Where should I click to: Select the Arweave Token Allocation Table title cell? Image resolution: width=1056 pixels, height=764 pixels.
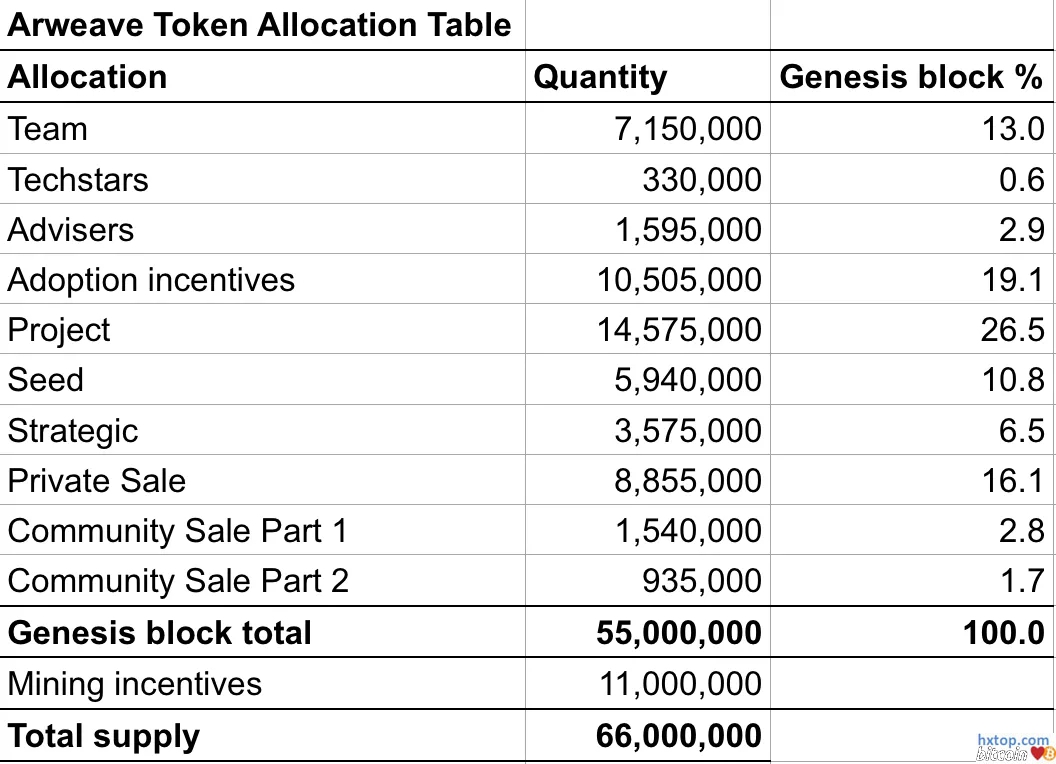tap(259, 25)
